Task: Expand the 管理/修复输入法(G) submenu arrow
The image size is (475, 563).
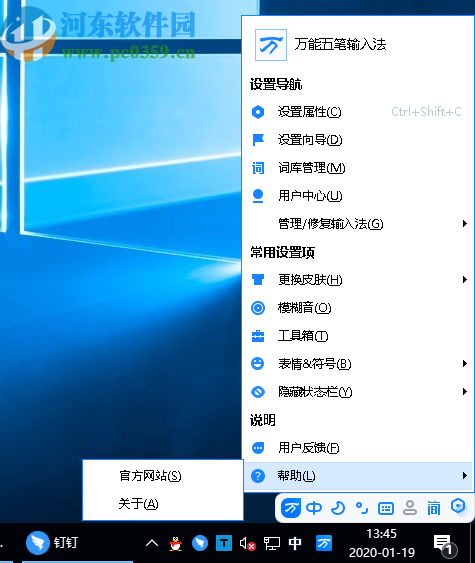Action: pyautogui.click(x=465, y=224)
